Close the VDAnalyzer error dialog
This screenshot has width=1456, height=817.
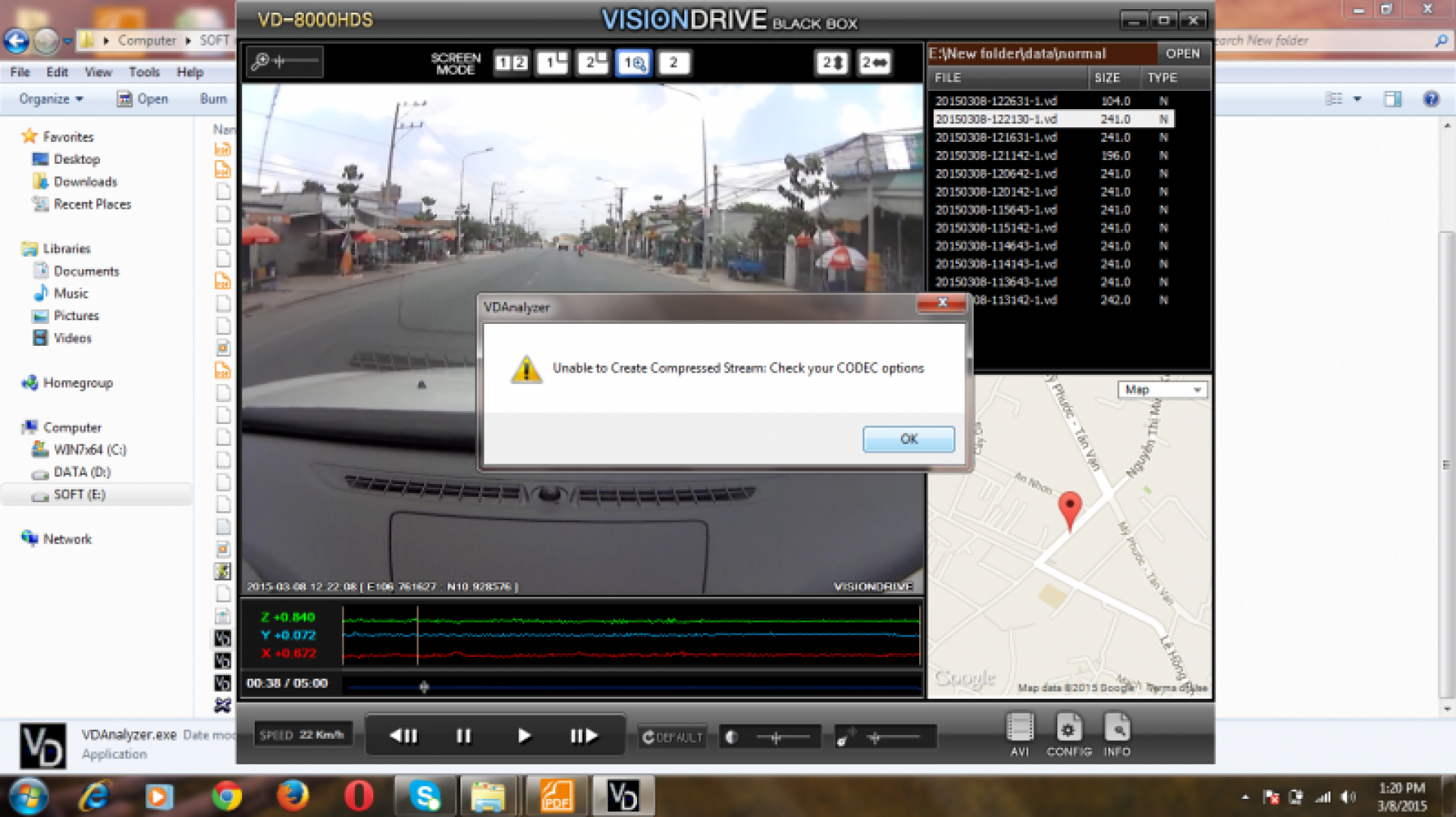coord(942,303)
